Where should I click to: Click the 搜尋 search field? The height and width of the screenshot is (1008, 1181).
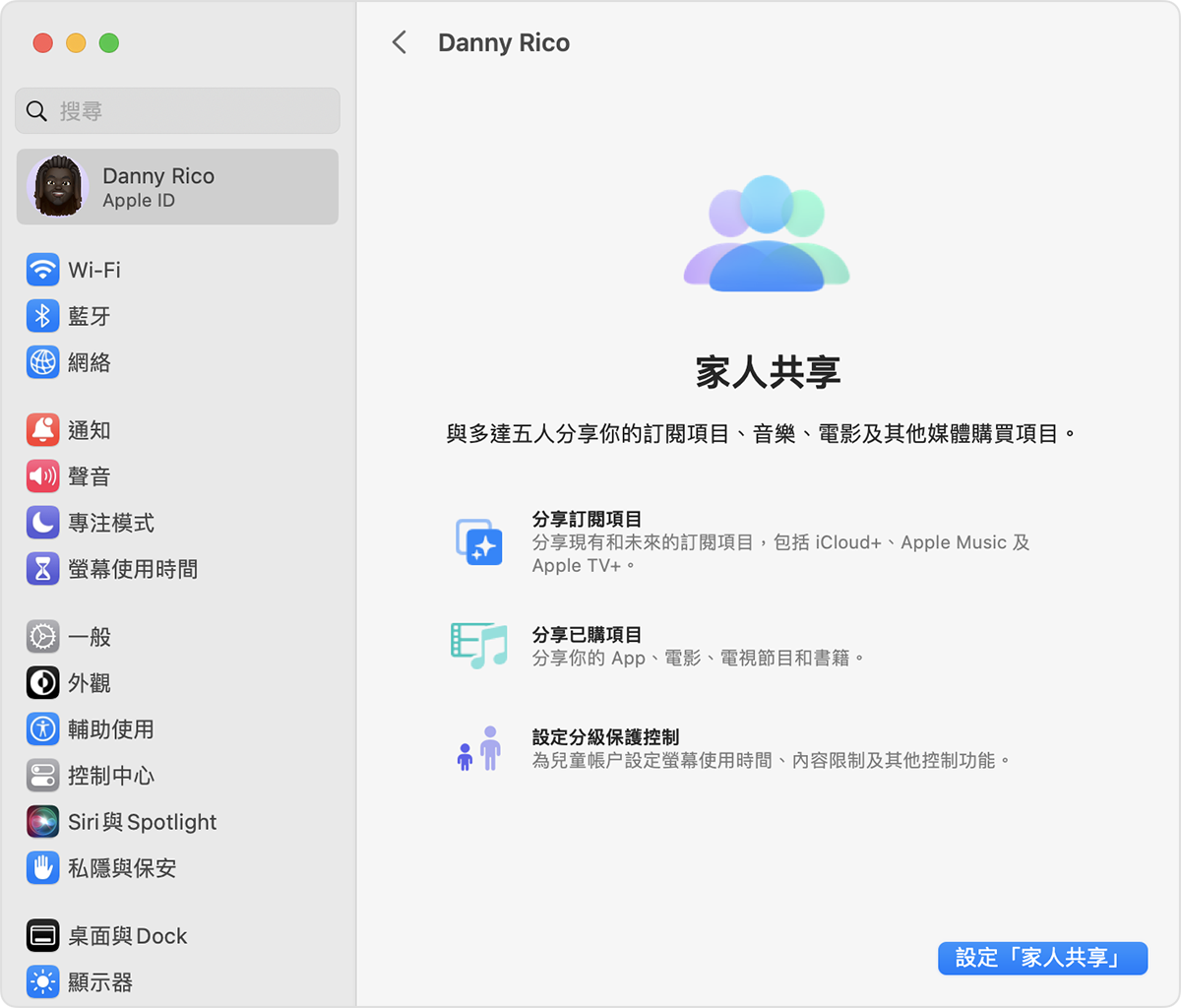click(x=177, y=110)
